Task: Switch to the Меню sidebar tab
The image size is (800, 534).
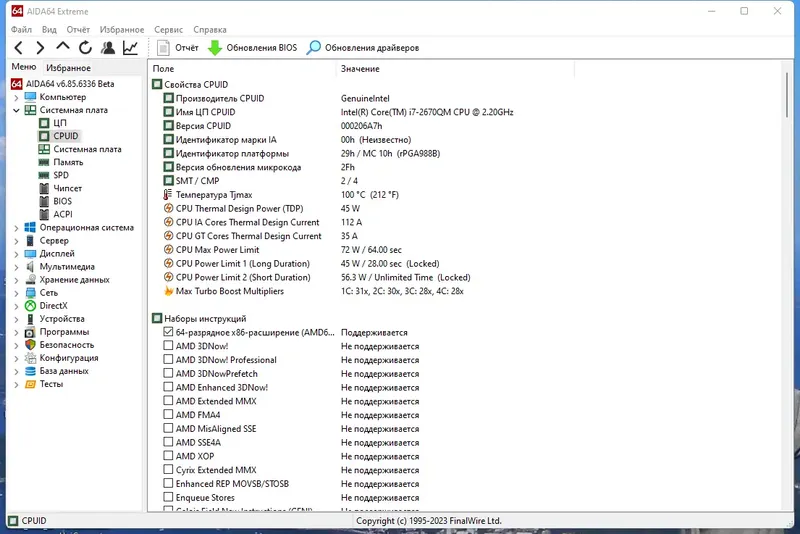Action: point(24,67)
